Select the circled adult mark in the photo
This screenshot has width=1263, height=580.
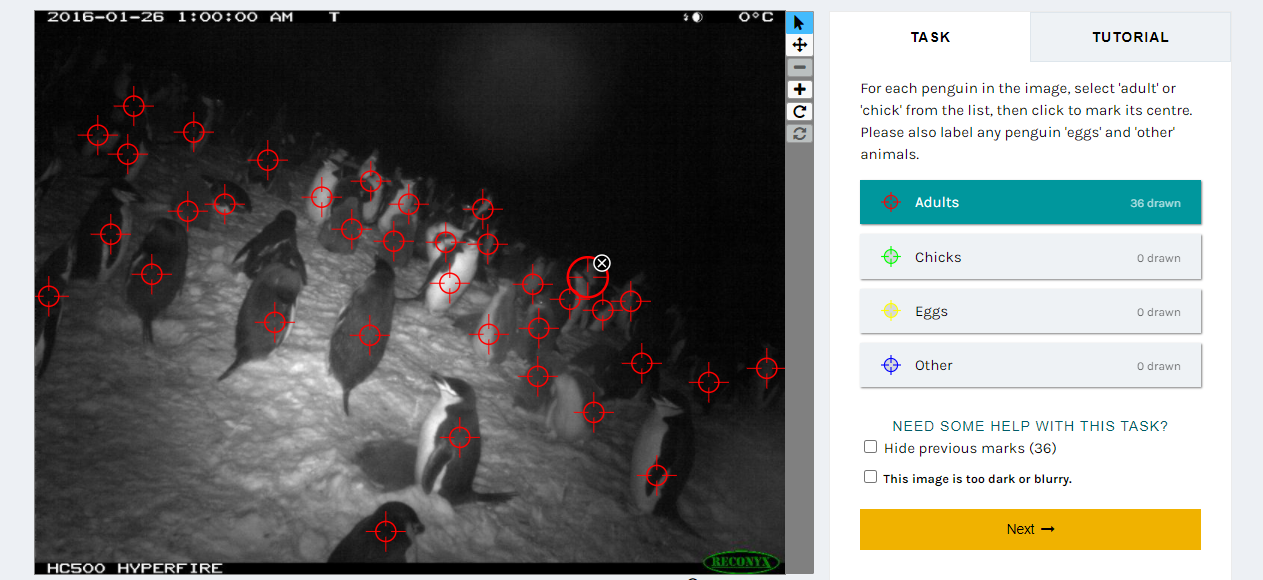pyautogui.click(x=587, y=277)
